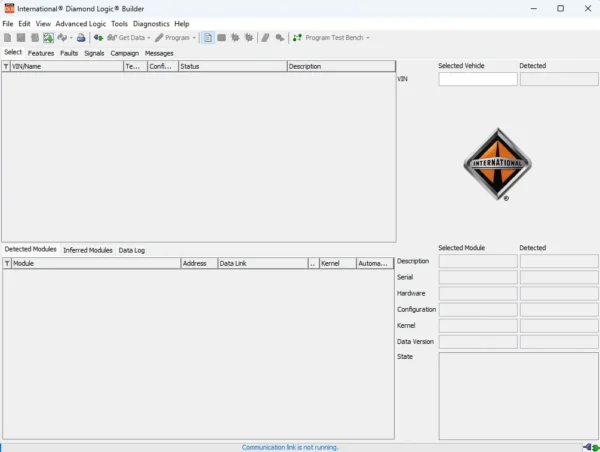The image size is (600, 452).
Task: Switch to the Features tab
Action: 41,53
